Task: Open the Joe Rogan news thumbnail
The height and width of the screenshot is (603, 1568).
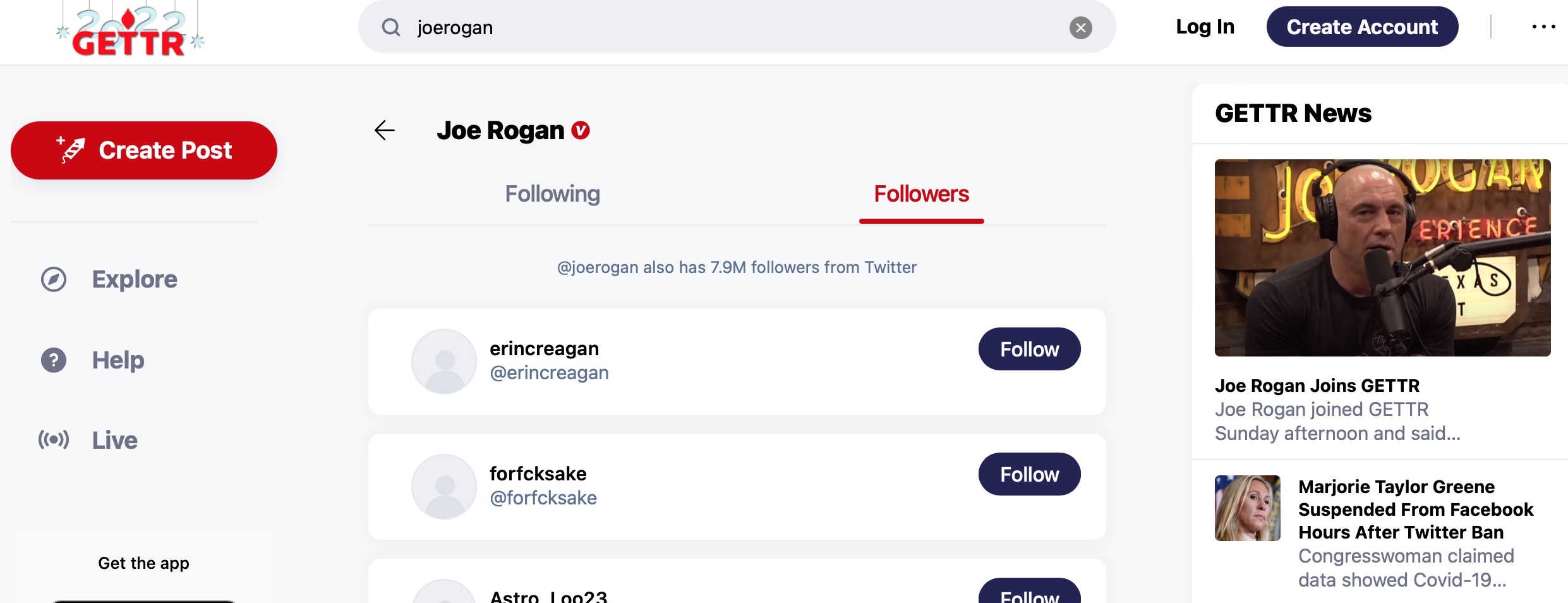Action: point(1382,258)
